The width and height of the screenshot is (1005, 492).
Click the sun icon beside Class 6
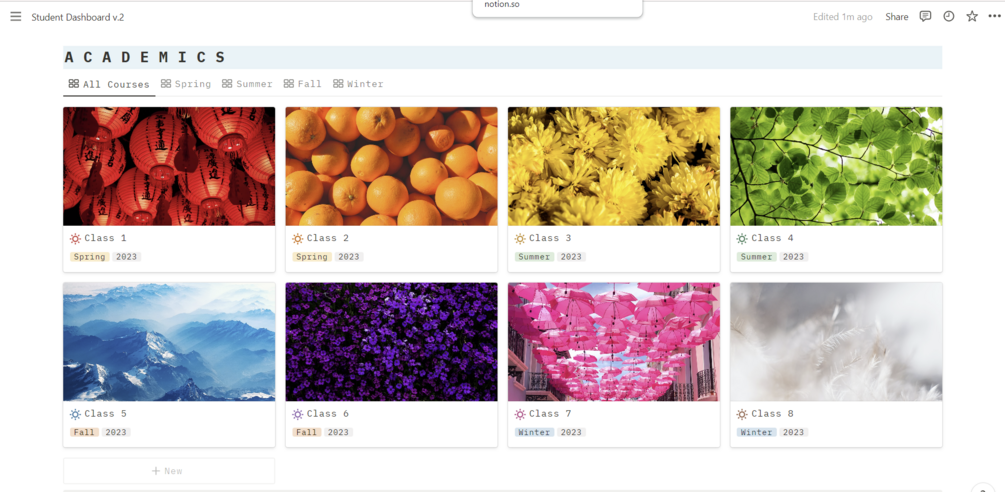click(297, 414)
